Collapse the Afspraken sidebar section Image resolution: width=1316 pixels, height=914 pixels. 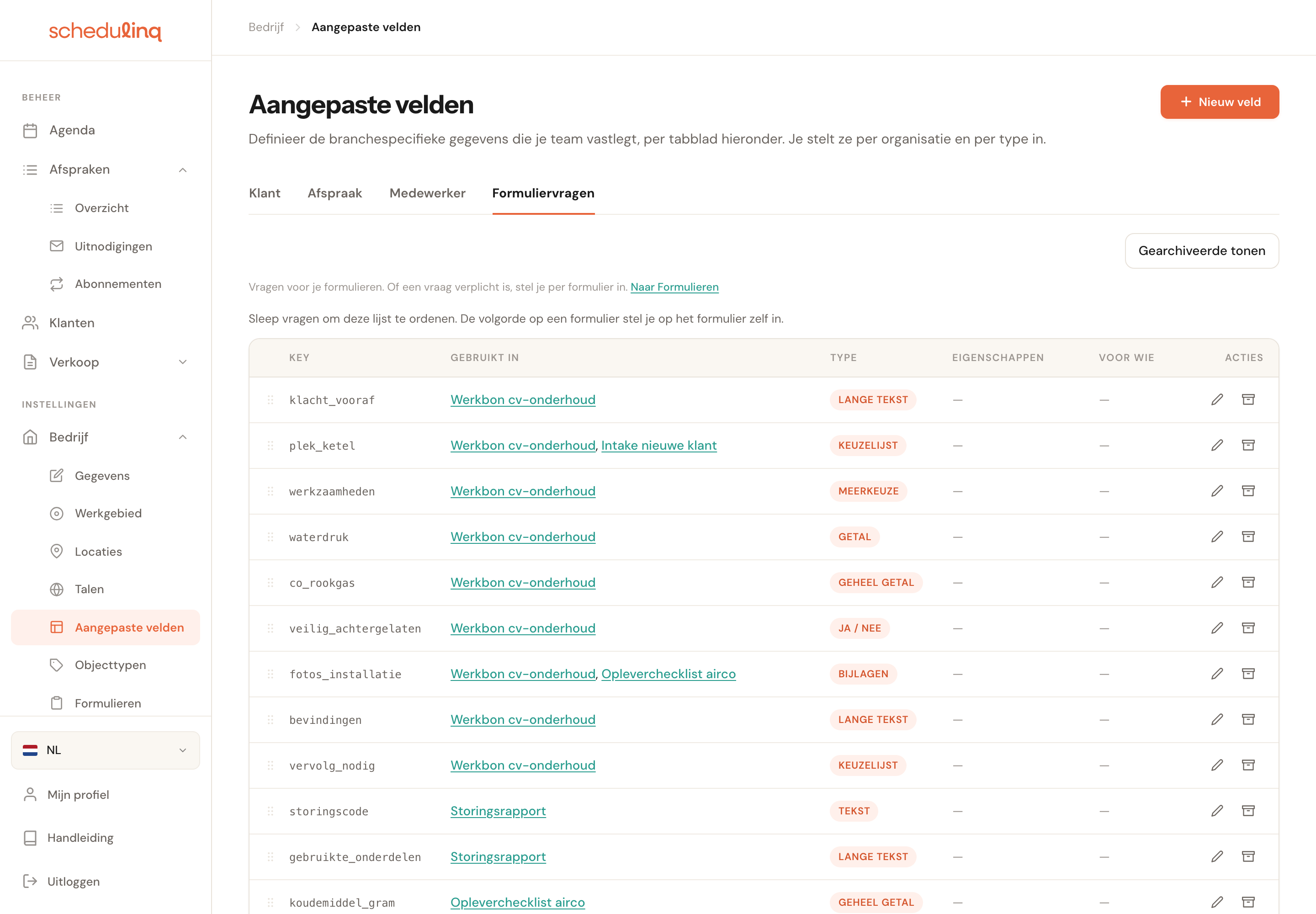click(x=183, y=170)
